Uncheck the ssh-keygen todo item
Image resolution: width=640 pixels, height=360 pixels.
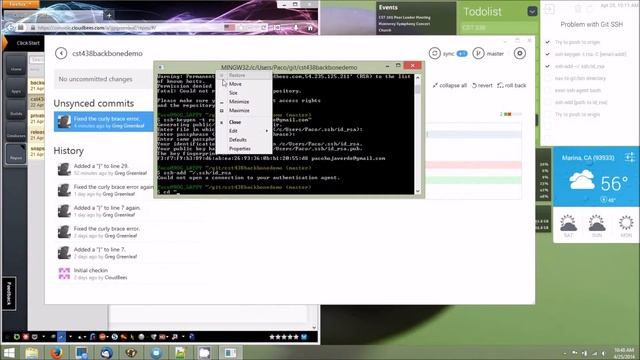point(548,54)
